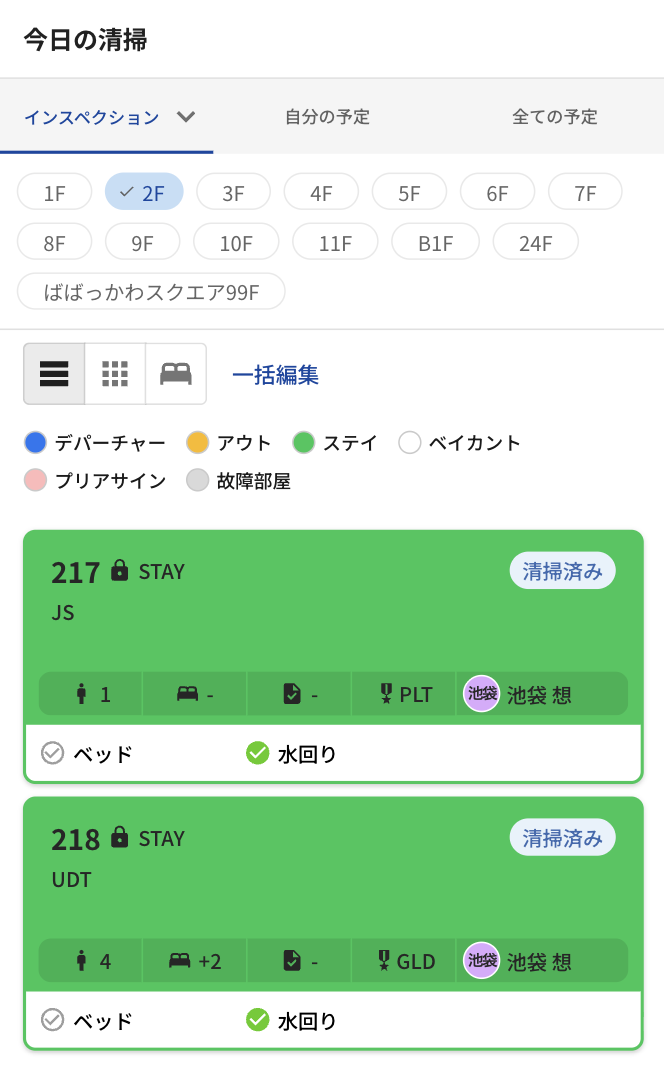The image size is (664, 1088).
Task: Switch to 全ての予定 tab
Action: tap(555, 117)
